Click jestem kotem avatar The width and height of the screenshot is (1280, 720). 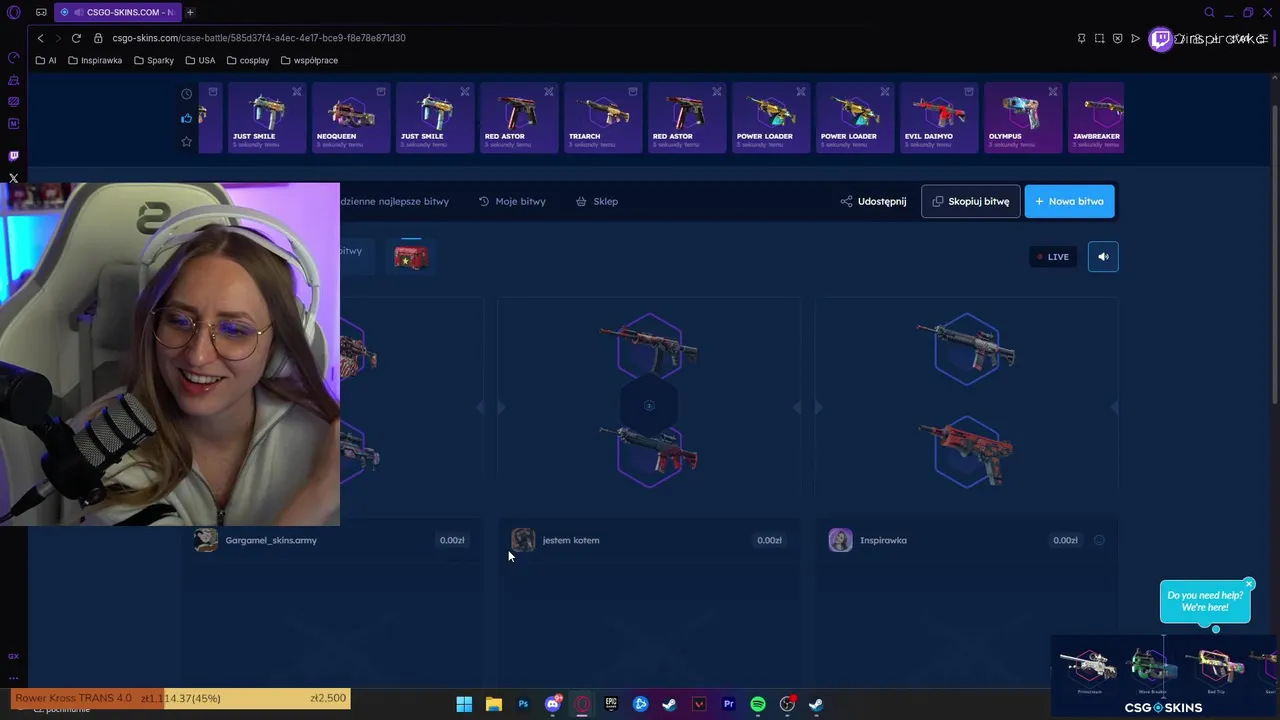pyautogui.click(x=523, y=540)
